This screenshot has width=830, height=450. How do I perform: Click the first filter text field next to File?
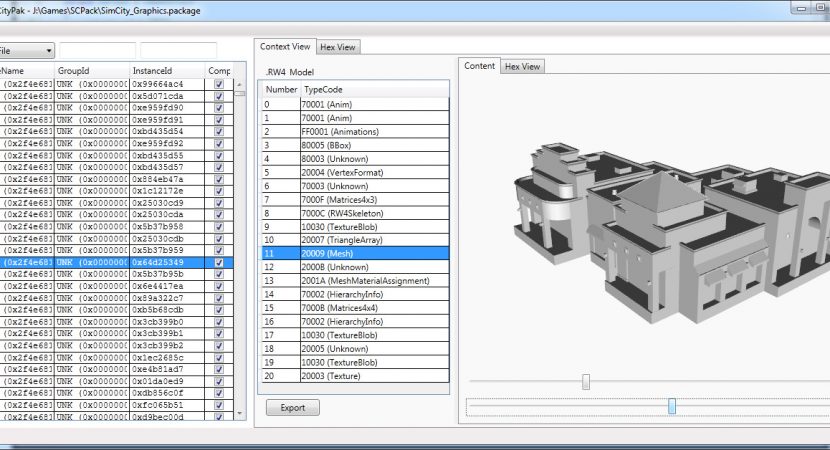coord(97,50)
